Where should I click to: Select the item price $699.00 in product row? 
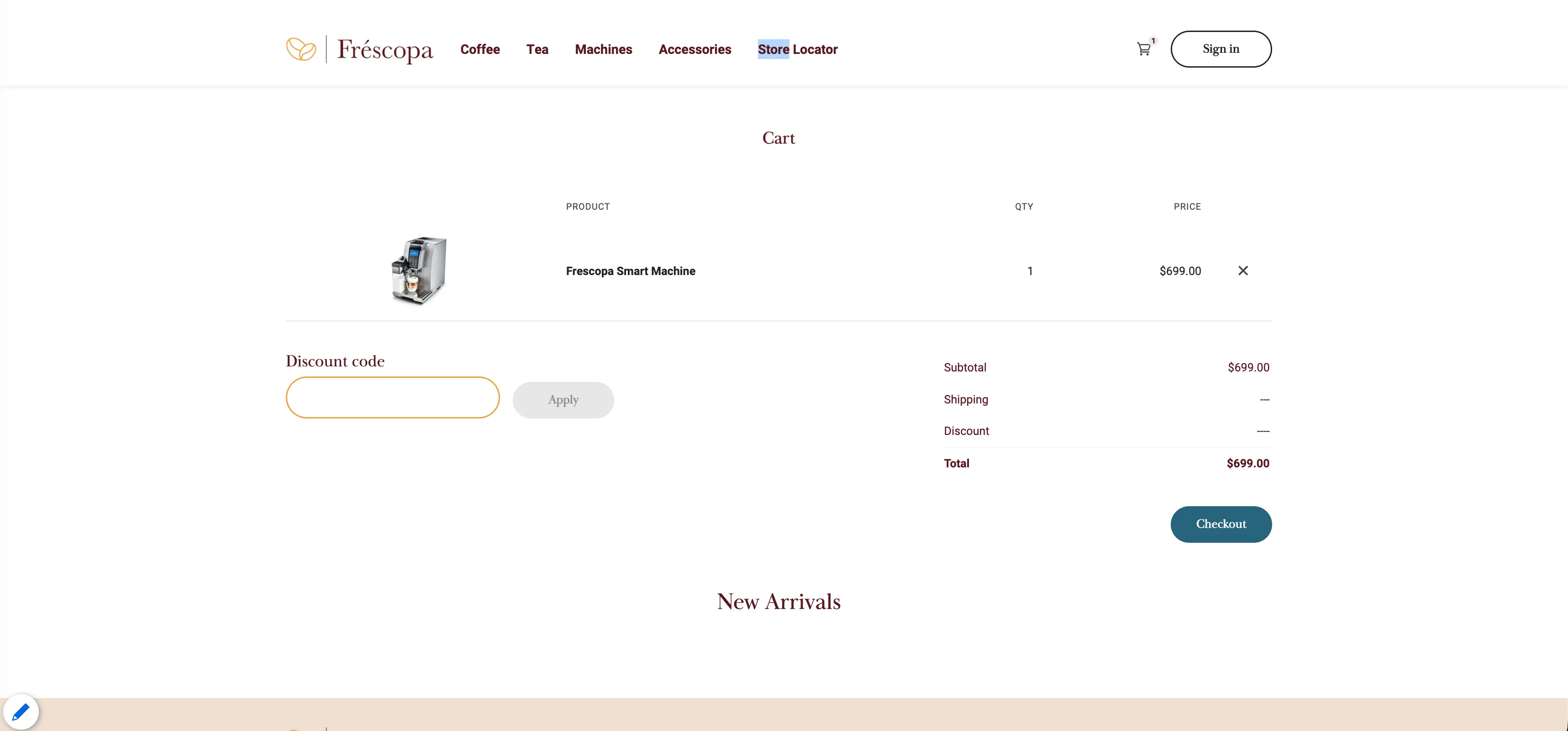(x=1179, y=271)
